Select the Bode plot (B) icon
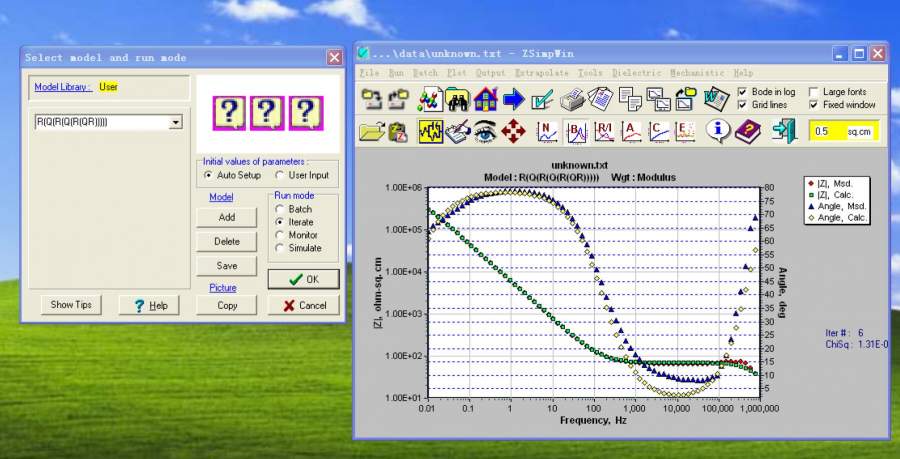900x459 pixels. point(576,131)
